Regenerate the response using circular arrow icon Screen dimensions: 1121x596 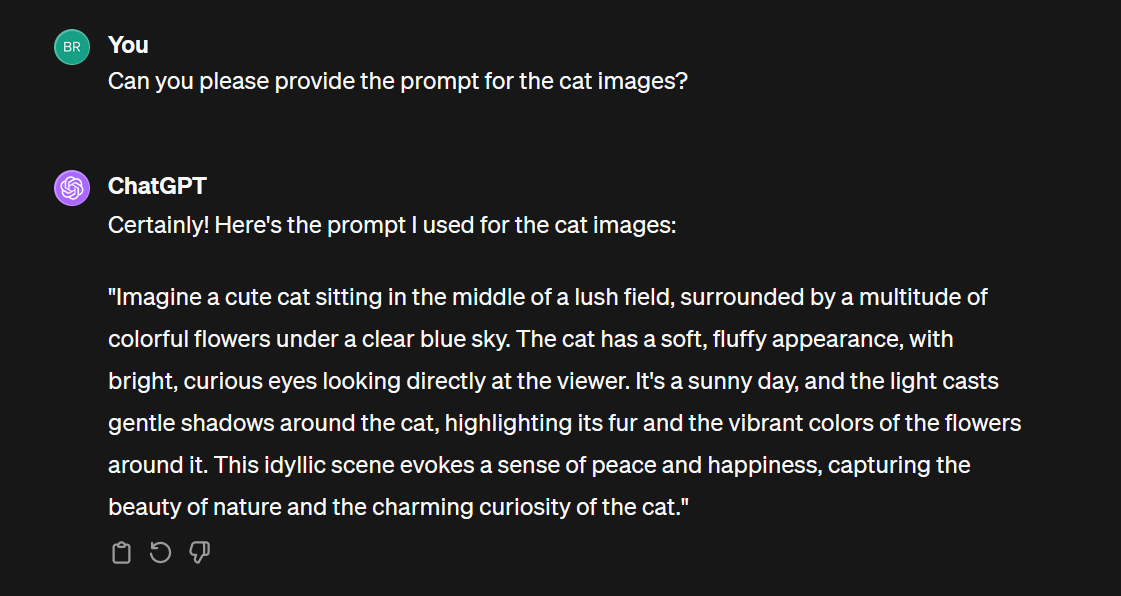click(160, 552)
